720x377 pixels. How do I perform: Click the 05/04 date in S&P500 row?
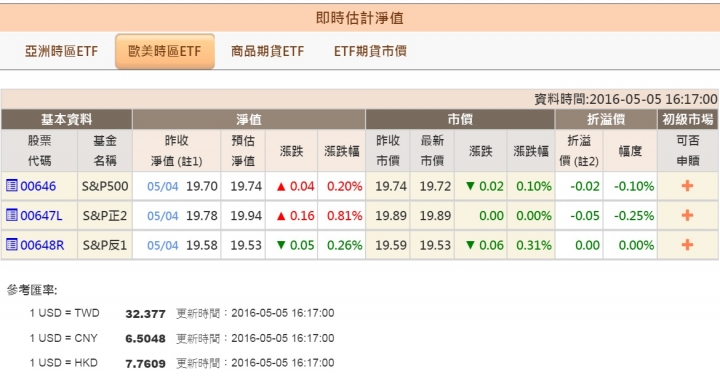(163, 186)
